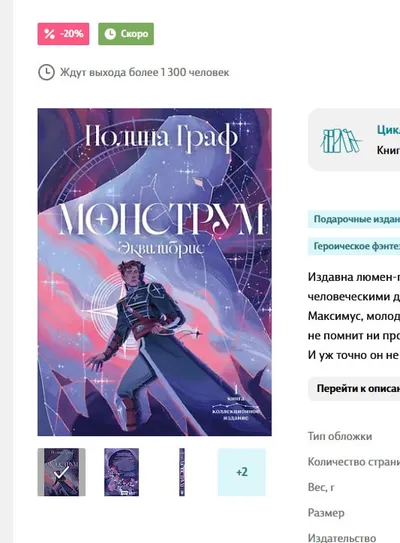Click the Количество страниц property label

354,462
